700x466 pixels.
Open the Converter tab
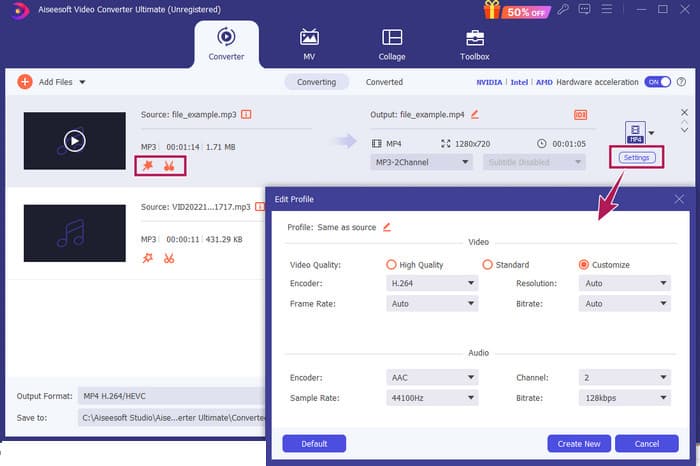point(226,45)
